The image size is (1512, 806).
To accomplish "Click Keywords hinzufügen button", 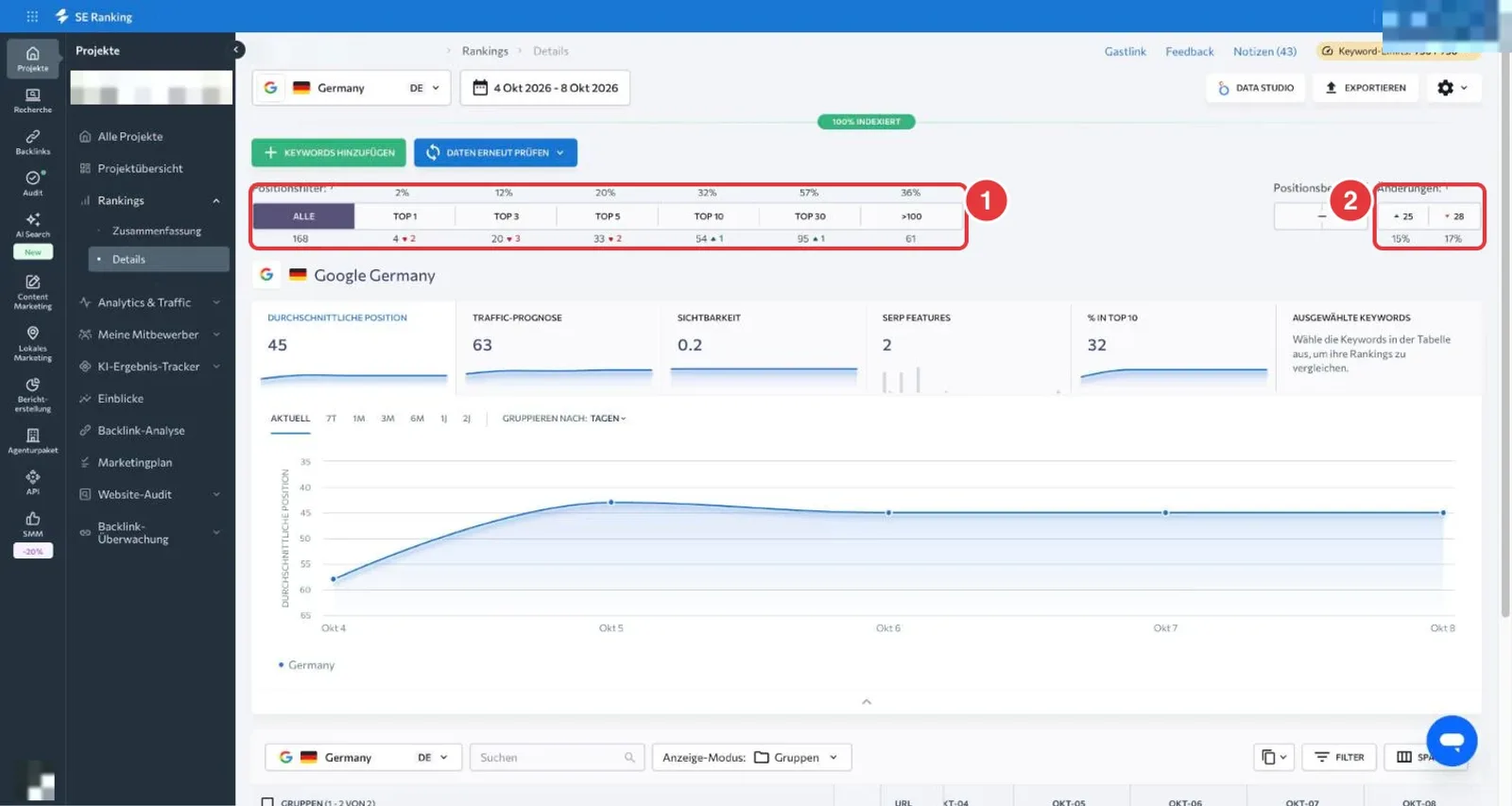I will 329,152.
